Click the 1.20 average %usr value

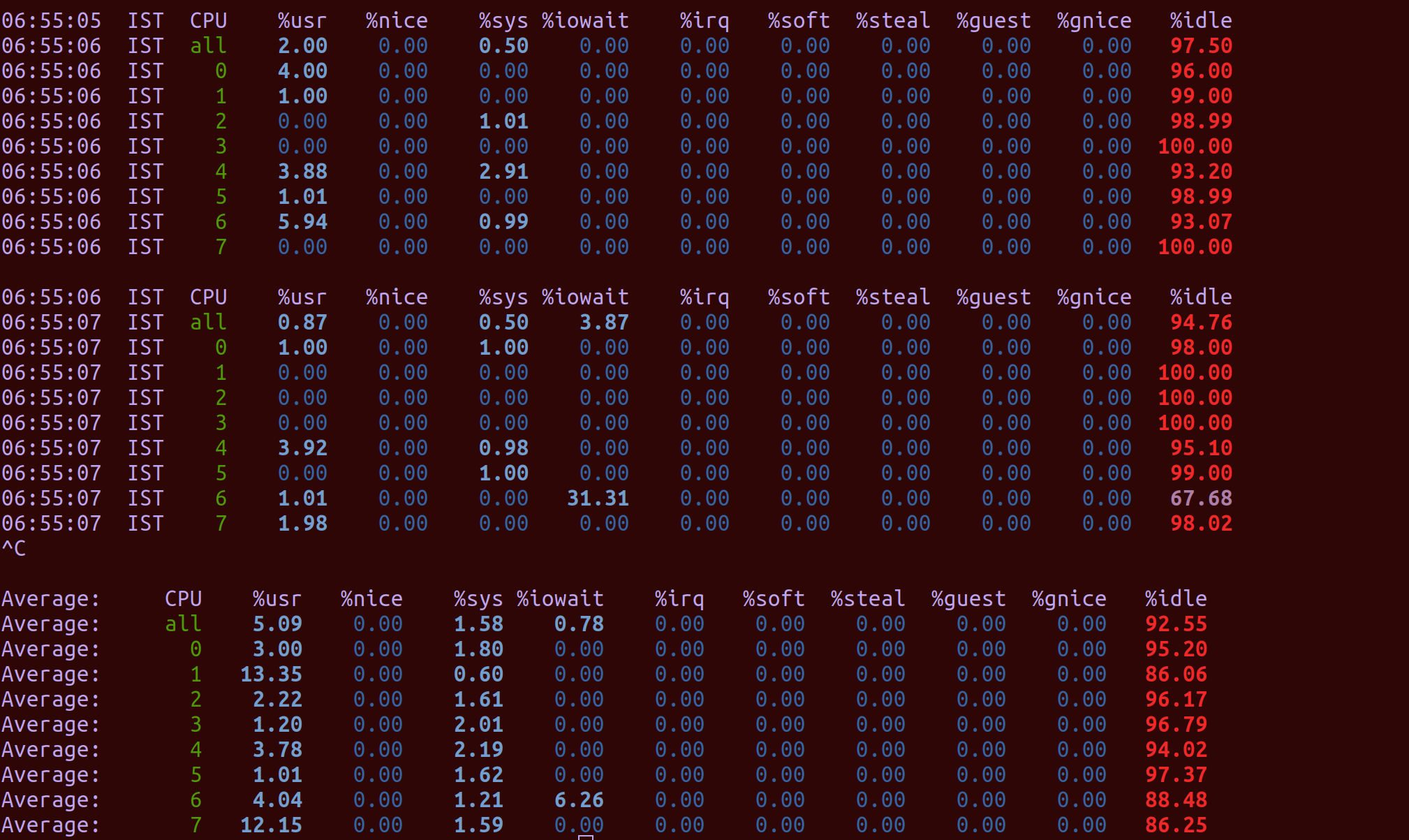coord(277,725)
